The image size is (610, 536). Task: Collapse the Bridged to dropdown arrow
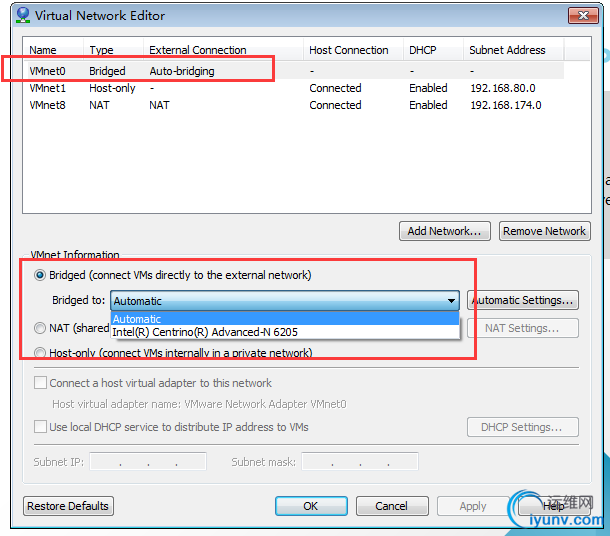click(451, 301)
